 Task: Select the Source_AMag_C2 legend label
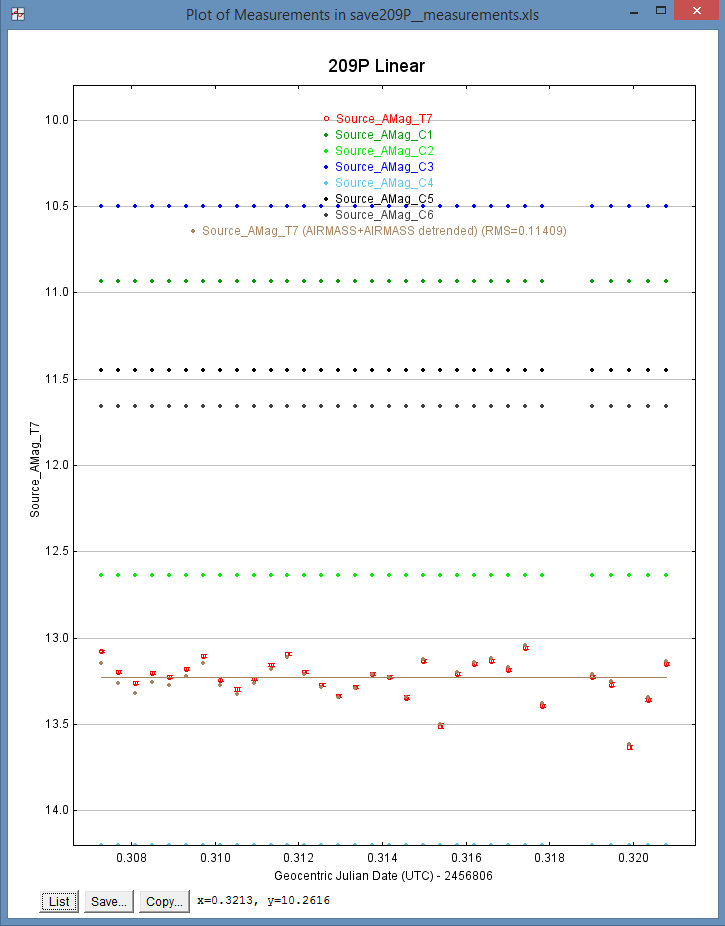click(384, 151)
